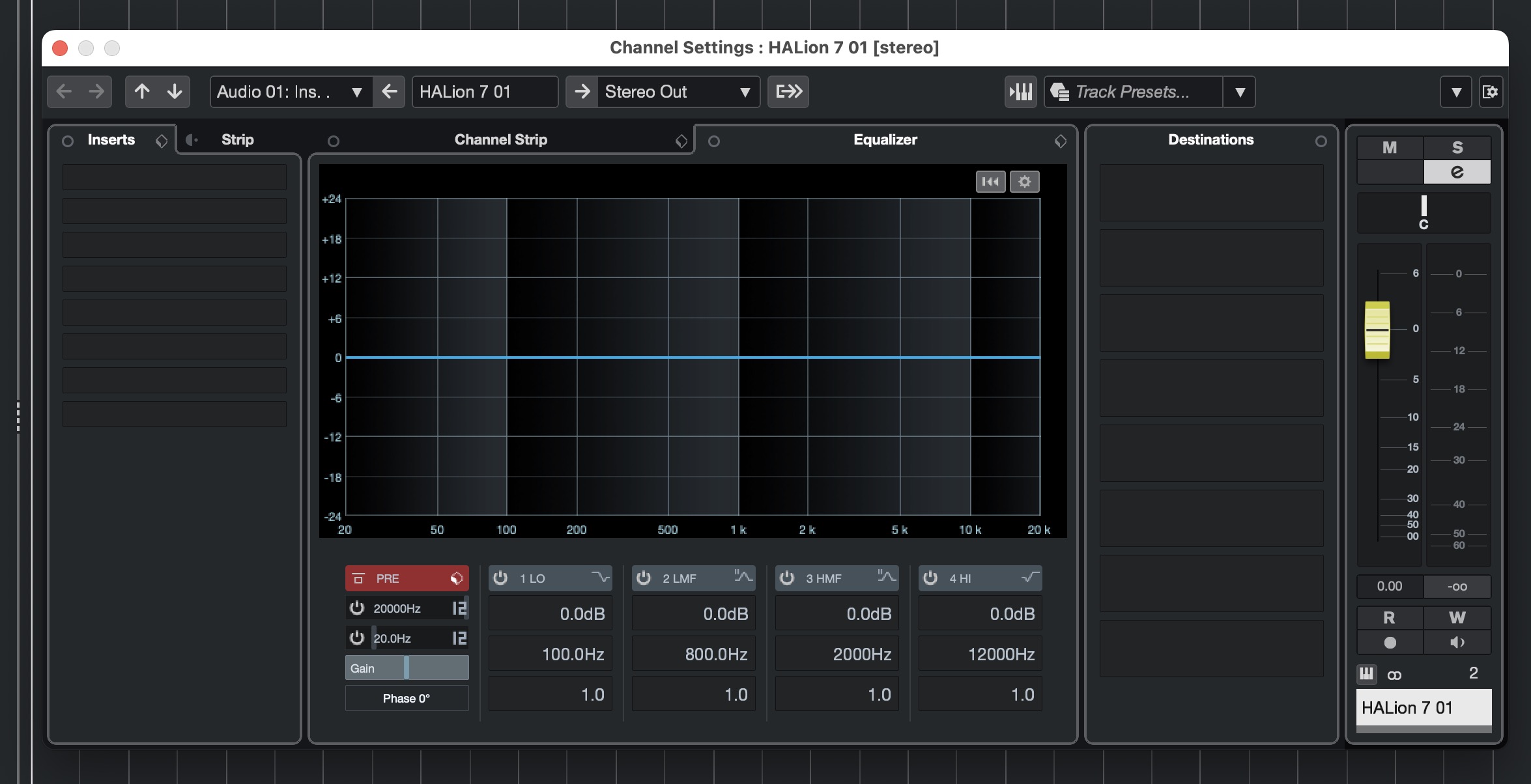Click the Edit output routing icon
The image size is (1531, 784).
pyautogui.click(x=788, y=92)
